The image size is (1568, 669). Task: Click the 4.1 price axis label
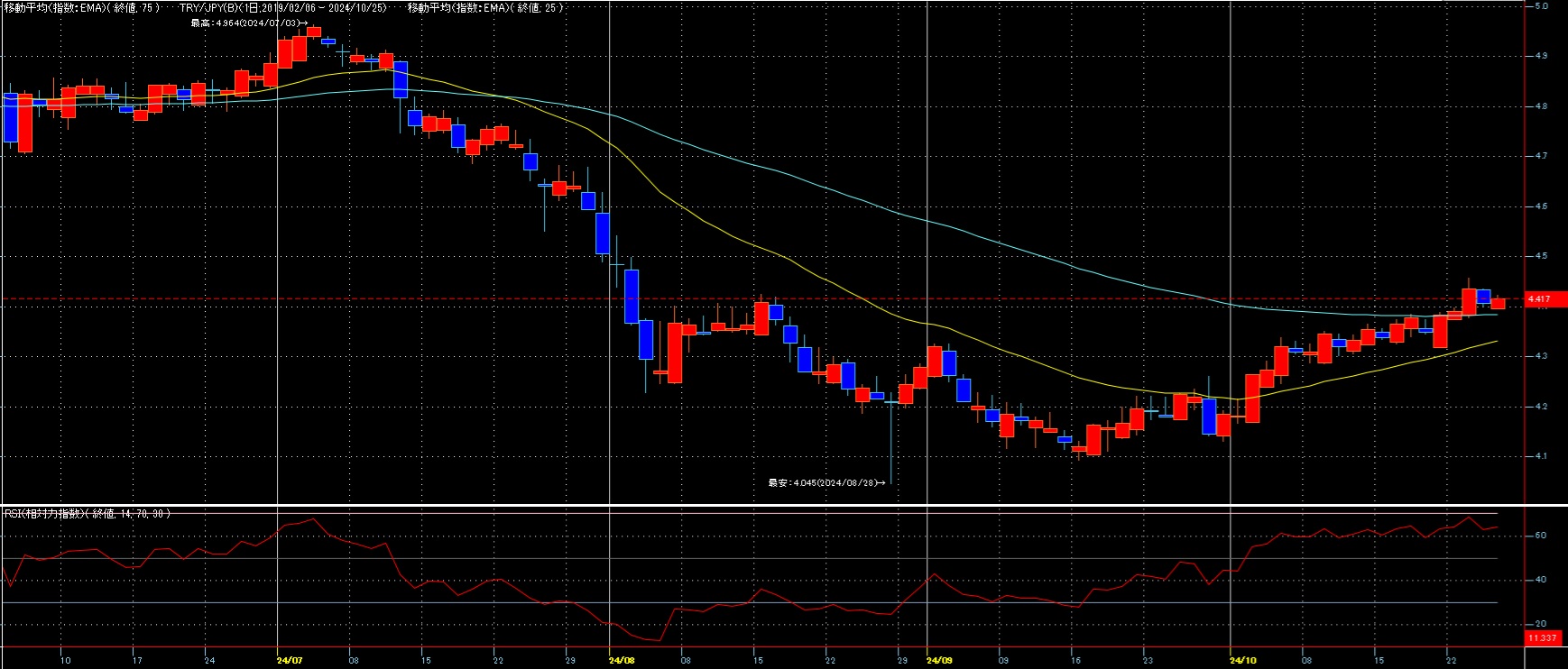1541,456
